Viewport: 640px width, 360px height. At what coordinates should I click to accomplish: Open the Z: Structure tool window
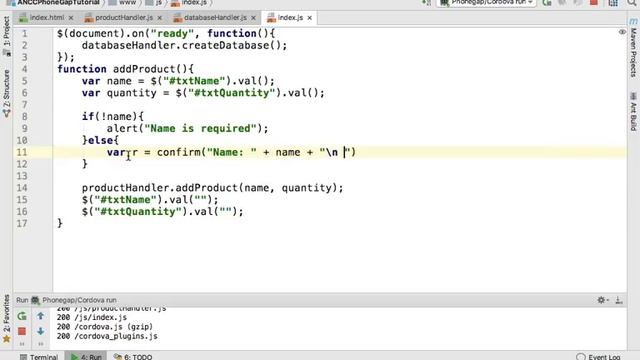coord(7,94)
